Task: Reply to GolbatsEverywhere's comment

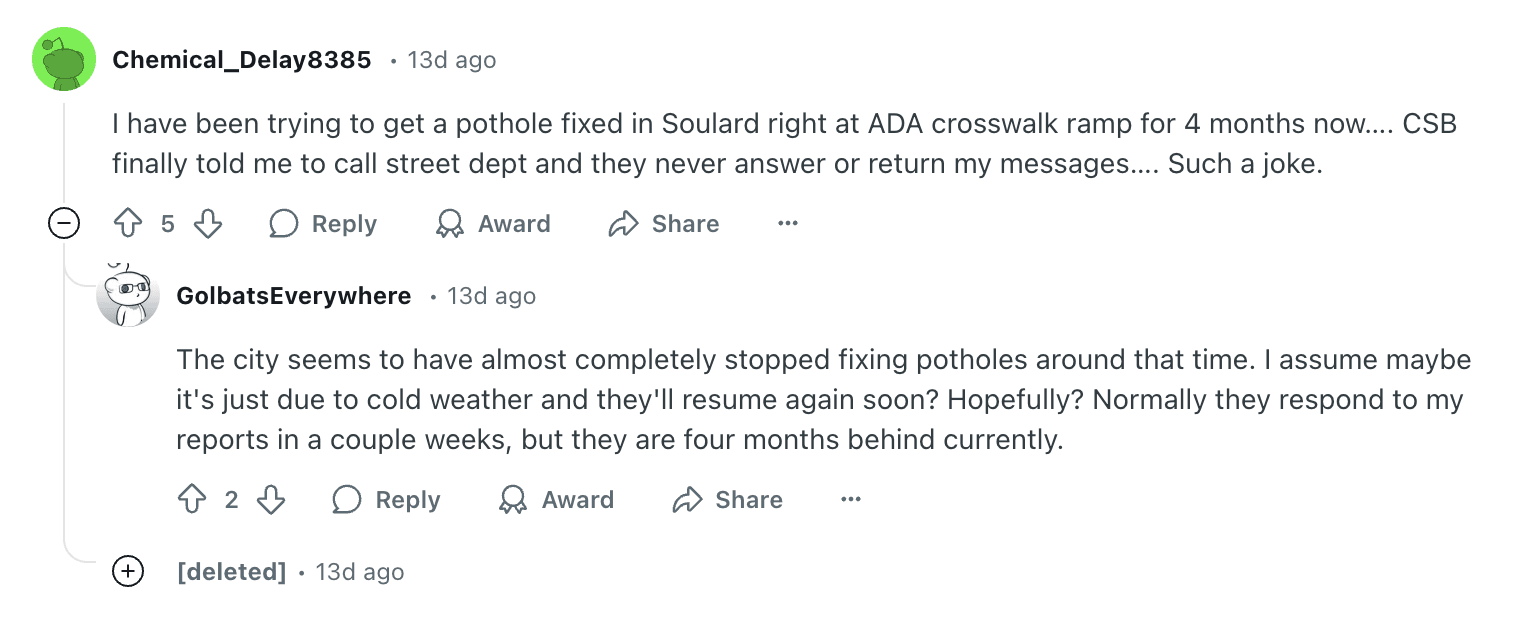Action: coord(386,500)
